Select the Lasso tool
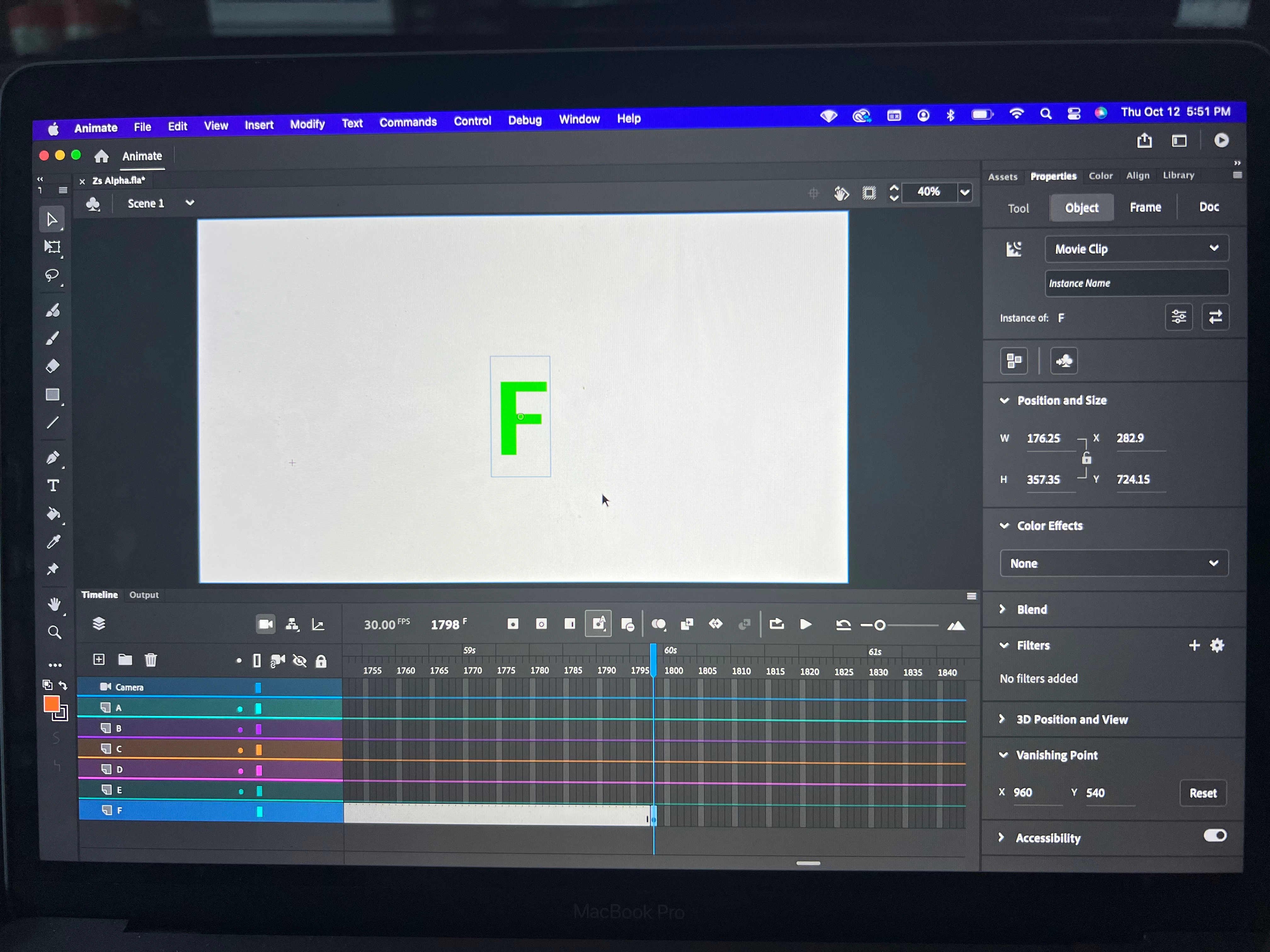 coord(52,275)
